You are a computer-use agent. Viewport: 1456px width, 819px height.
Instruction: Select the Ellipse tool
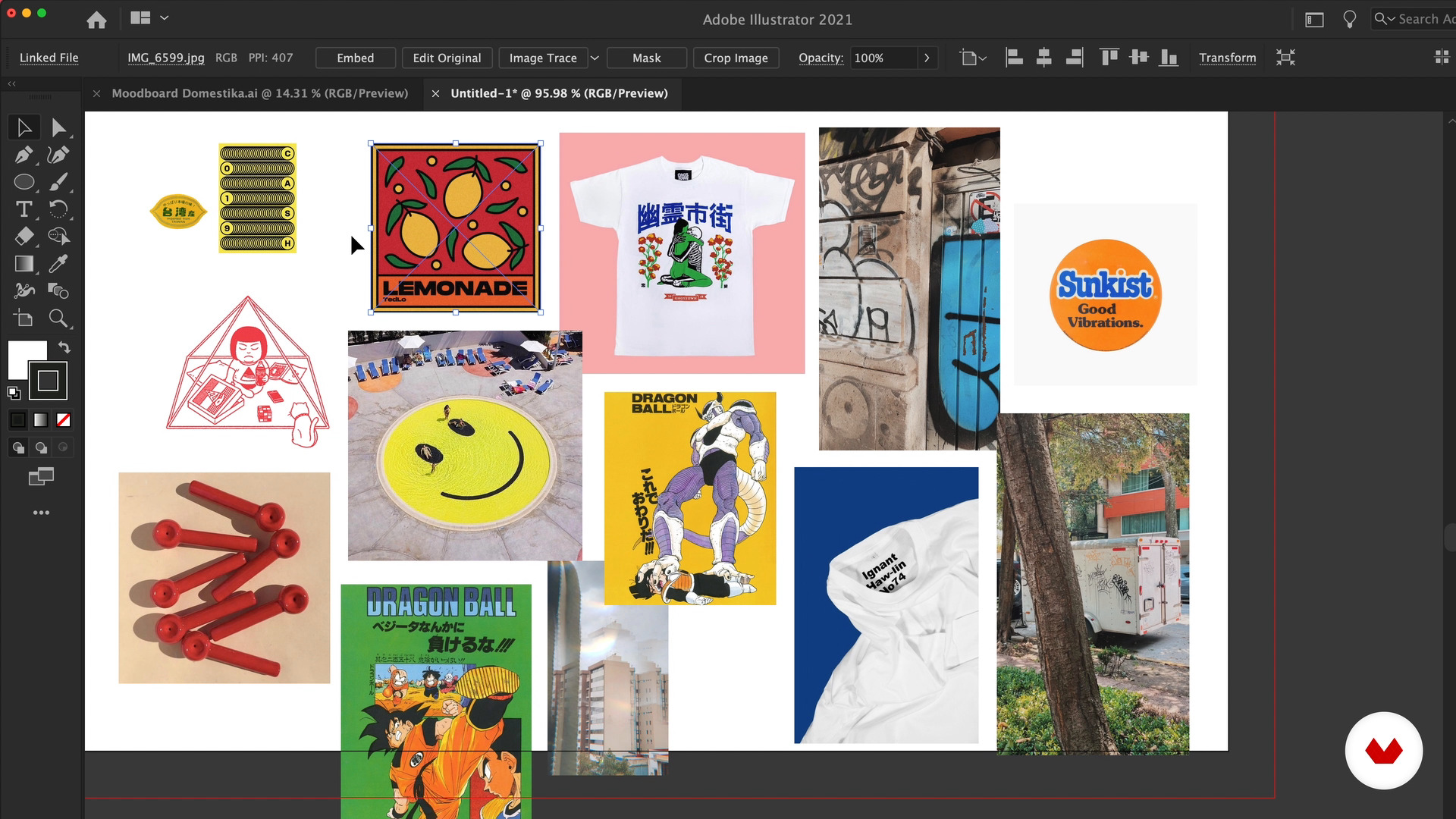click(24, 182)
